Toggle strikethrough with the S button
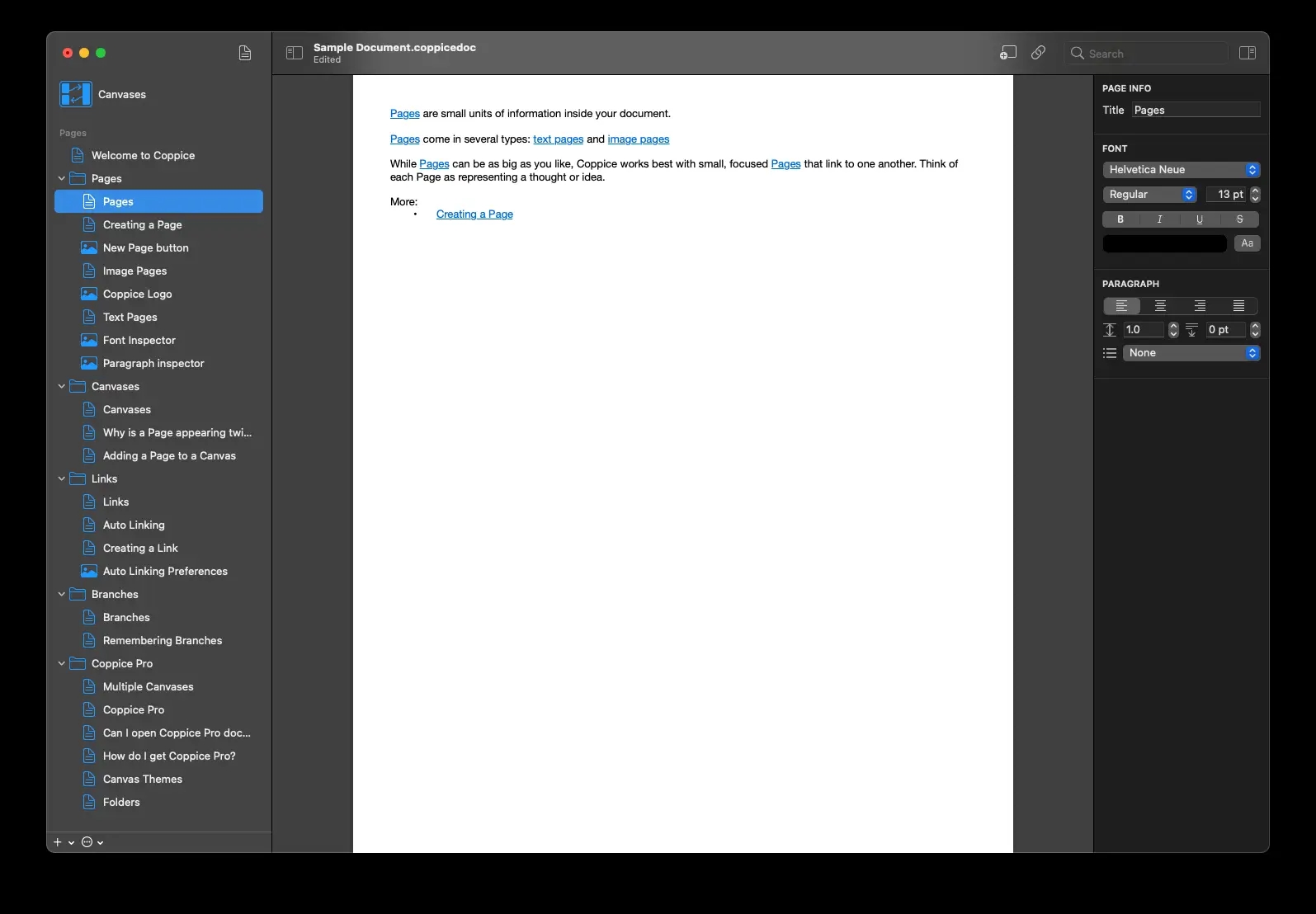1316x914 pixels. pyautogui.click(x=1239, y=219)
